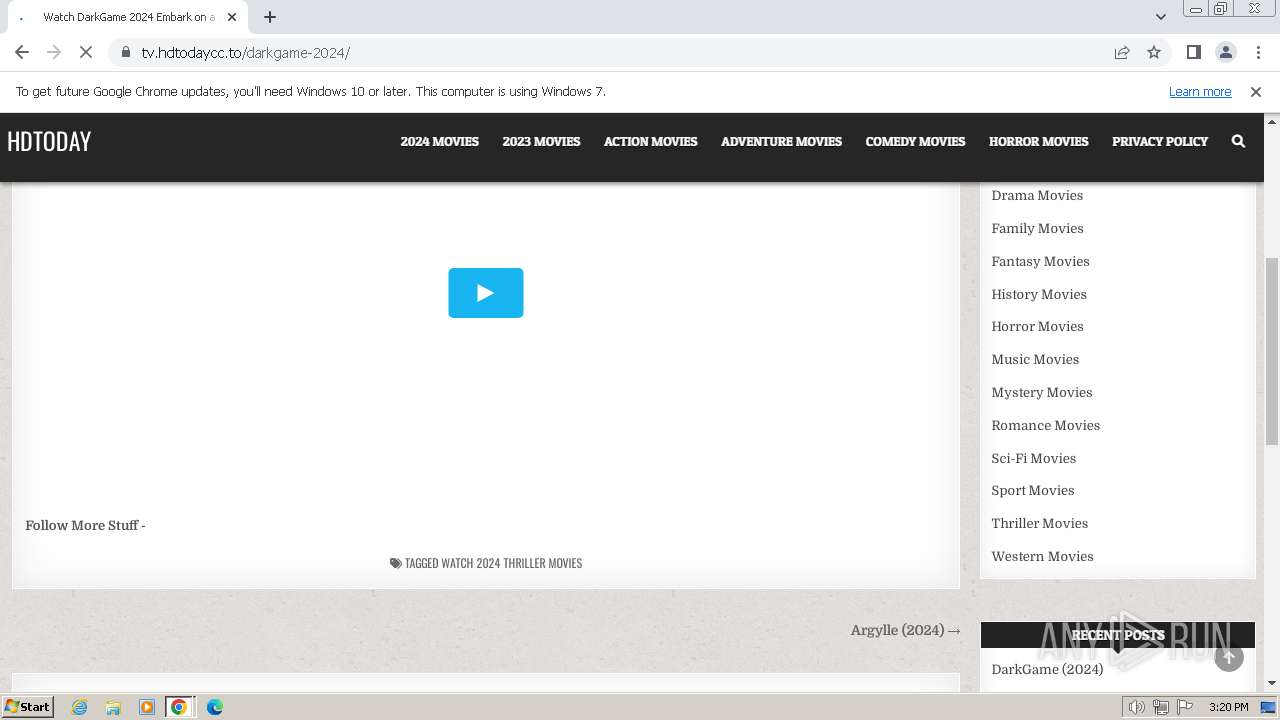Open a new tab with the plus button
Image resolution: width=1280 pixels, height=720 pixels.
click(270, 17)
